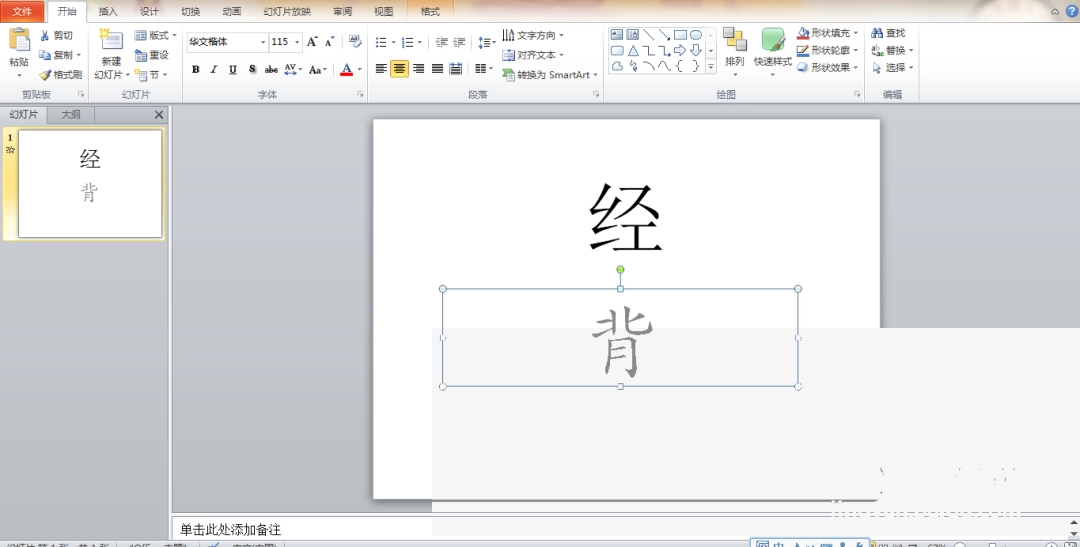Open the Select (选择) menu
Image resolution: width=1080 pixels, height=547 pixels.
(x=892, y=67)
